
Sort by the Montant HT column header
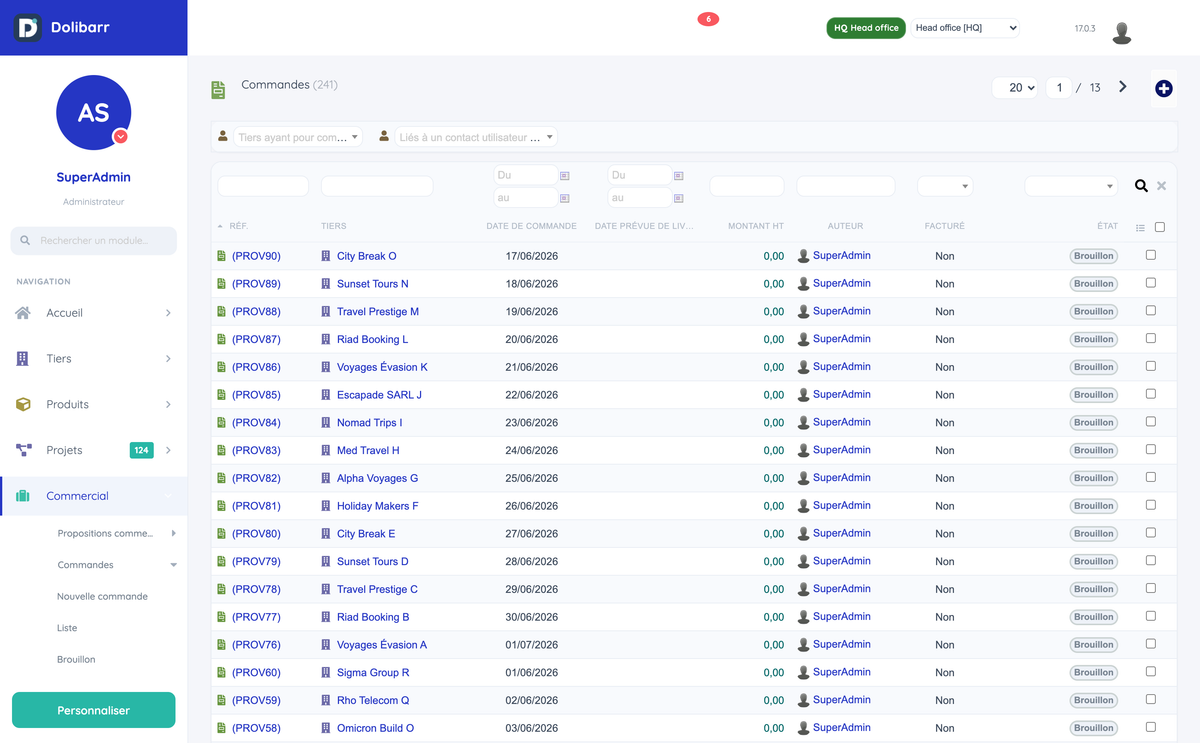(x=756, y=226)
